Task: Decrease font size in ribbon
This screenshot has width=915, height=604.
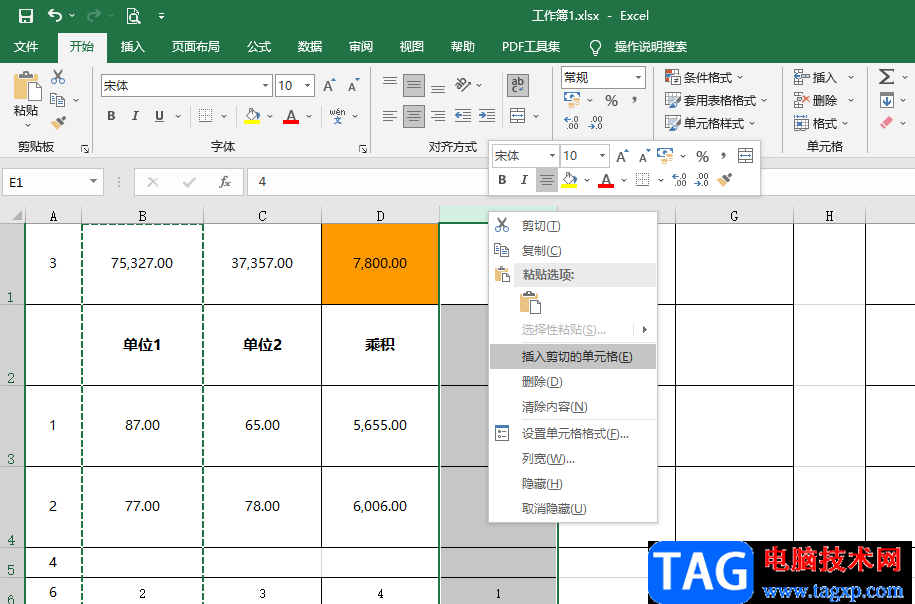Action: pyautogui.click(x=353, y=86)
